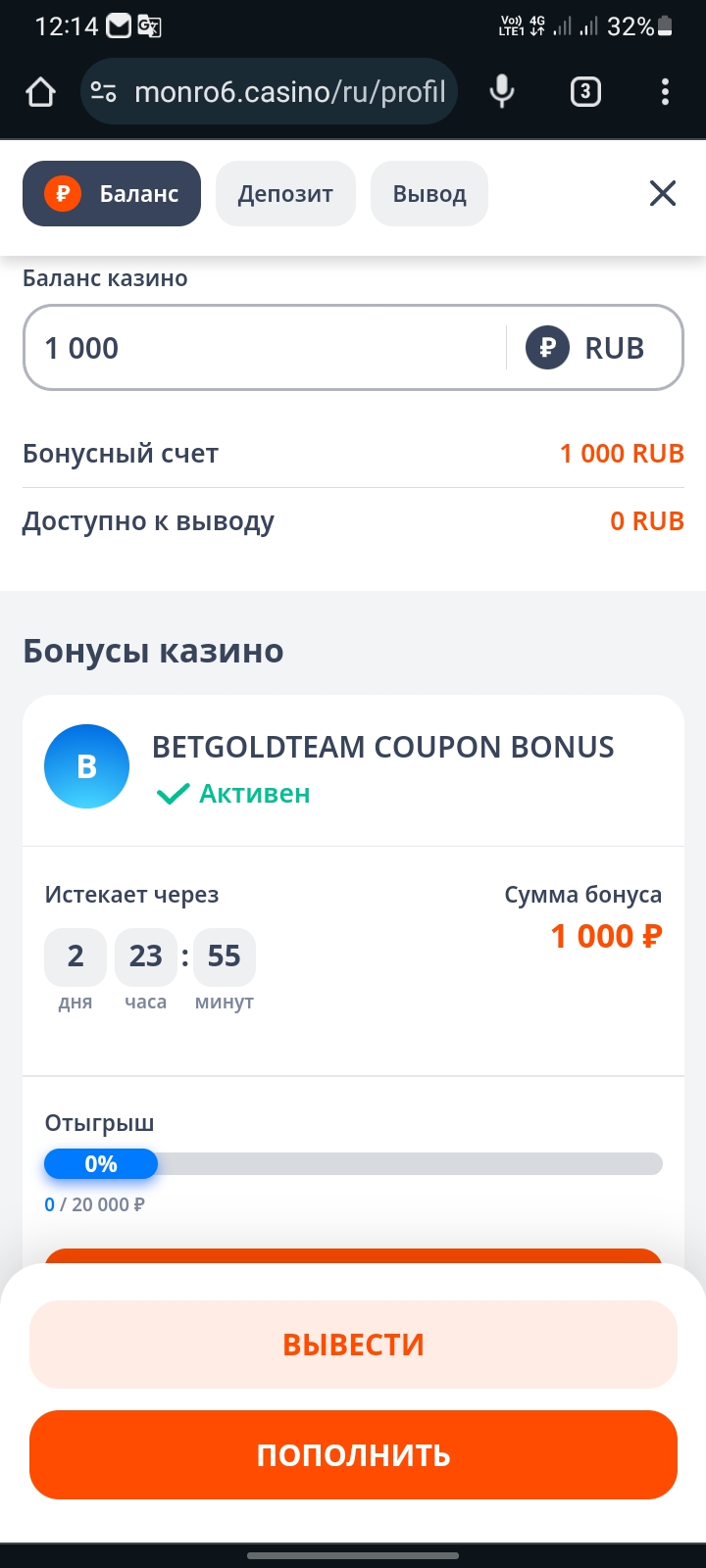Click the casino balance amount field
Screen dimensions: 706x1568
(265, 348)
